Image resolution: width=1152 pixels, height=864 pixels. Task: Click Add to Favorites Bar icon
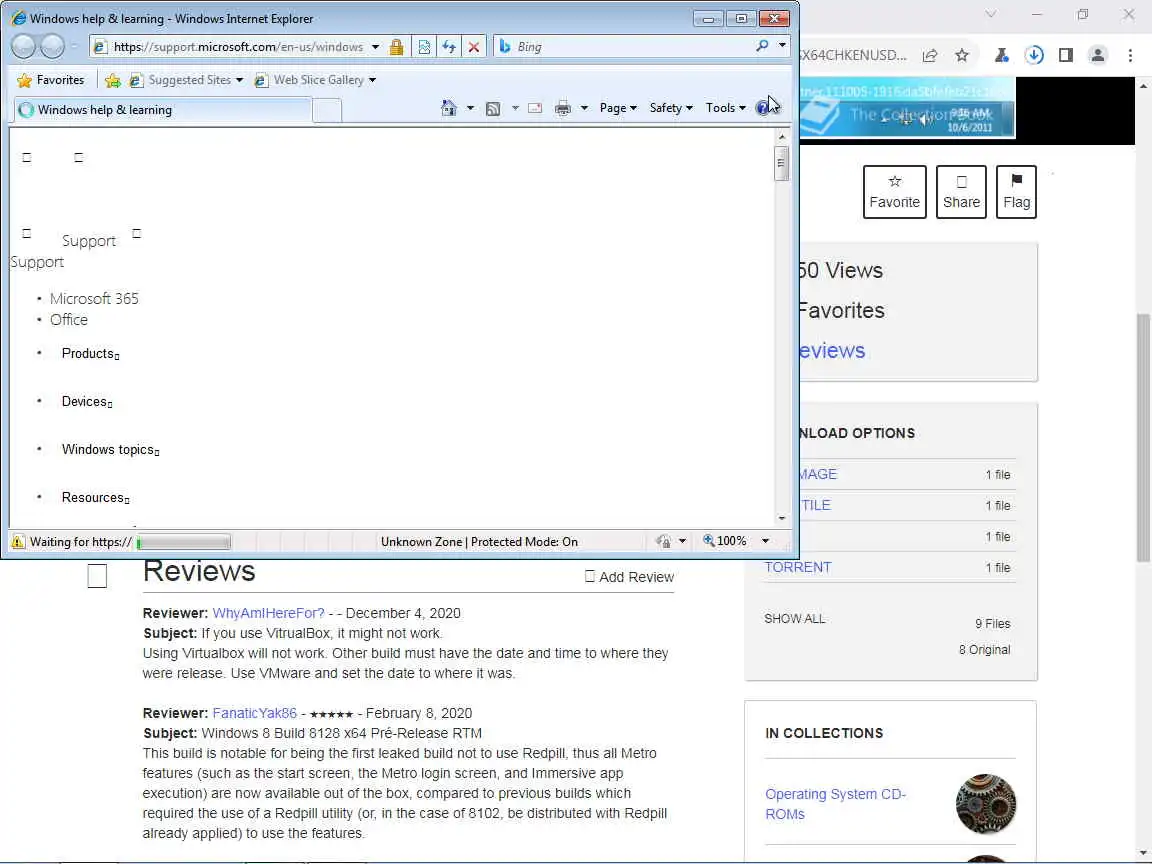coord(112,80)
